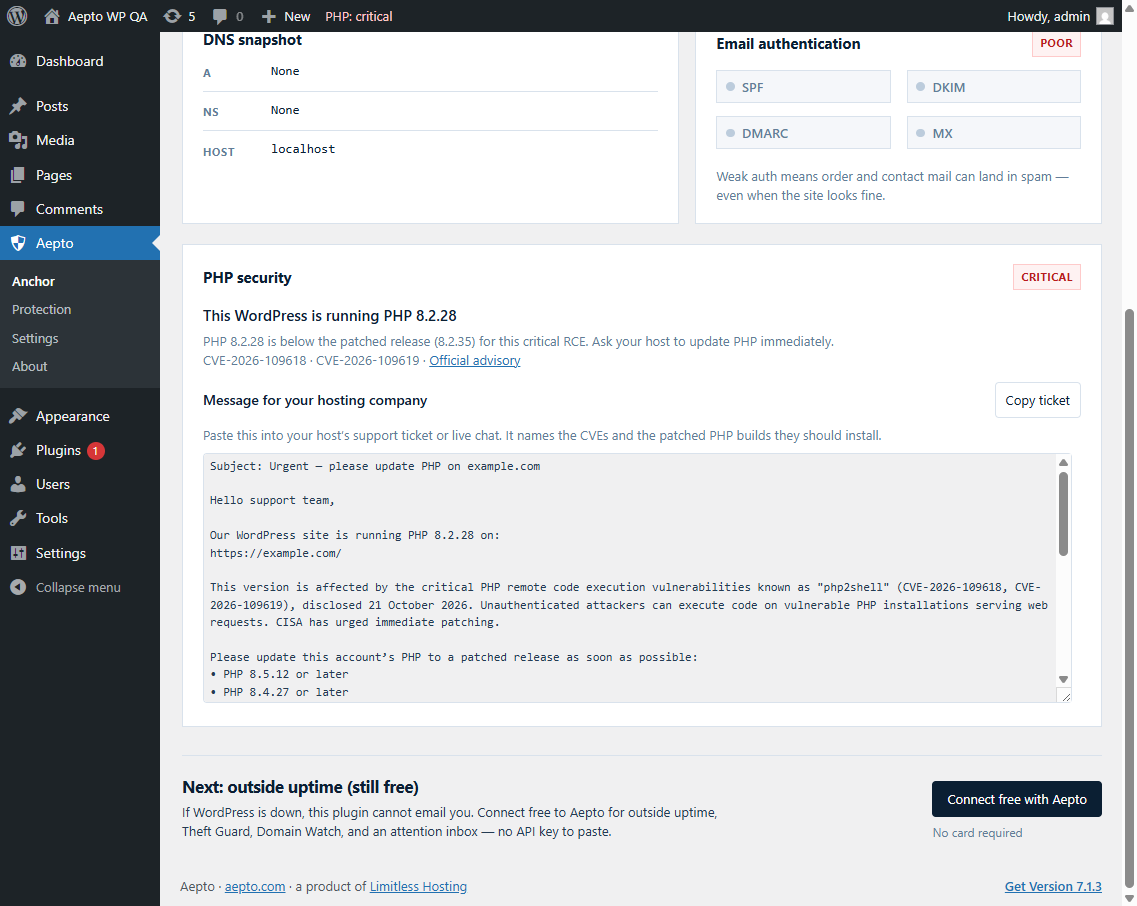Click the DNS snapshot heading
This screenshot has height=906, width=1137.
pyautogui.click(x=252, y=41)
